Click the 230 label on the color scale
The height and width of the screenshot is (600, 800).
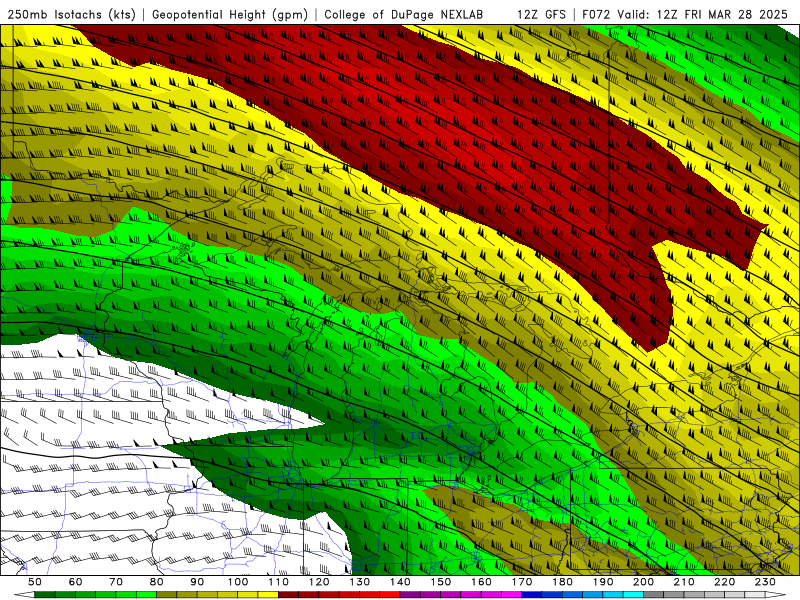click(x=765, y=582)
